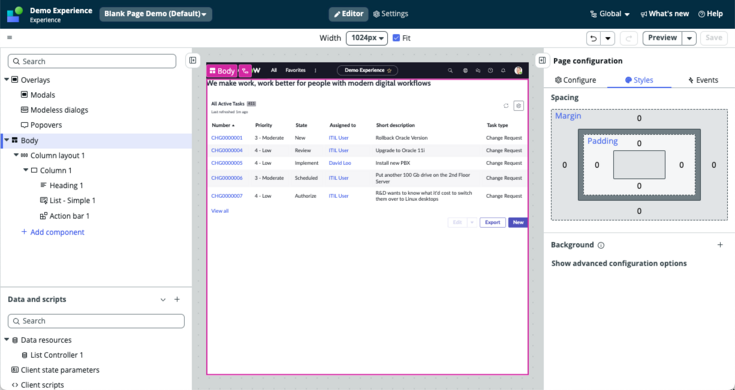The image size is (735, 390).
Task: Open the Edit button dropdown in preview
Action: click(x=472, y=223)
